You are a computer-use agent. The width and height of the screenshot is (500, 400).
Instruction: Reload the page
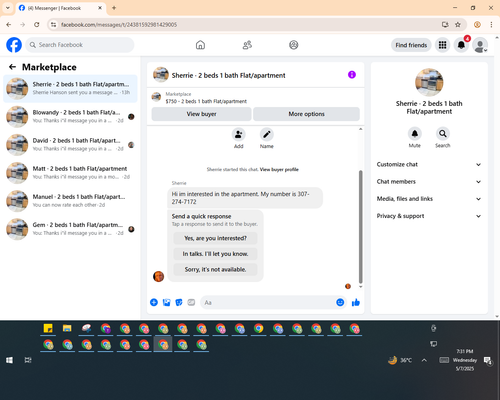pyautogui.click(x=37, y=25)
